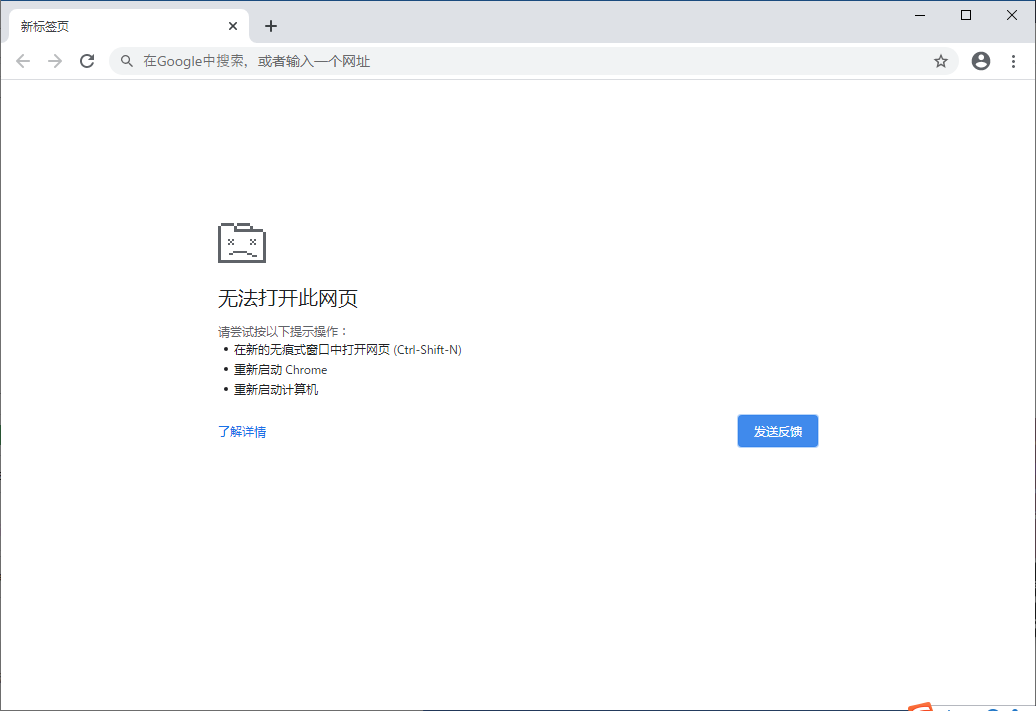The image size is (1036, 711).
Task: Click the forward navigation arrow
Action: pyautogui.click(x=55, y=60)
